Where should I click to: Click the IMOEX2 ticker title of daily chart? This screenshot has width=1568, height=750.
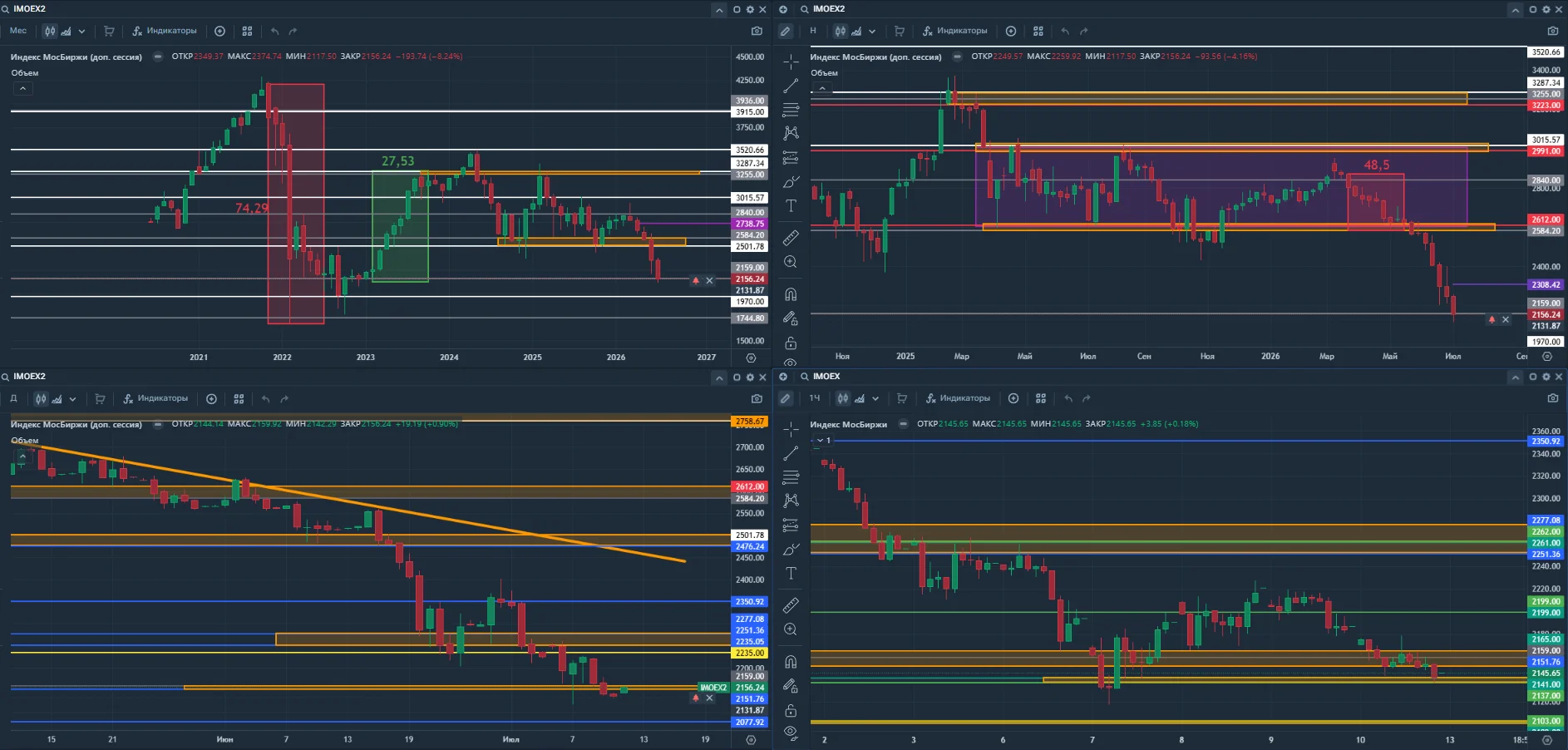[29, 377]
